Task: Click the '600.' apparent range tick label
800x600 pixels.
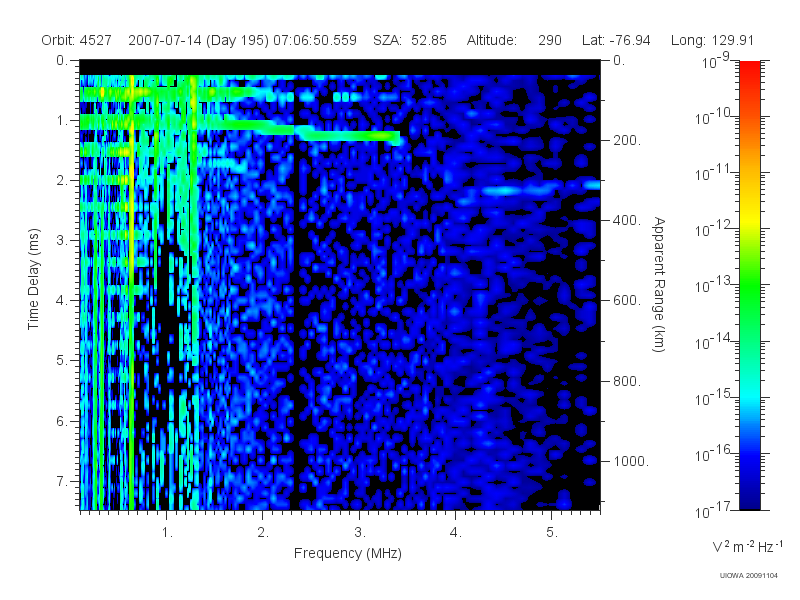Action: tap(627, 301)
